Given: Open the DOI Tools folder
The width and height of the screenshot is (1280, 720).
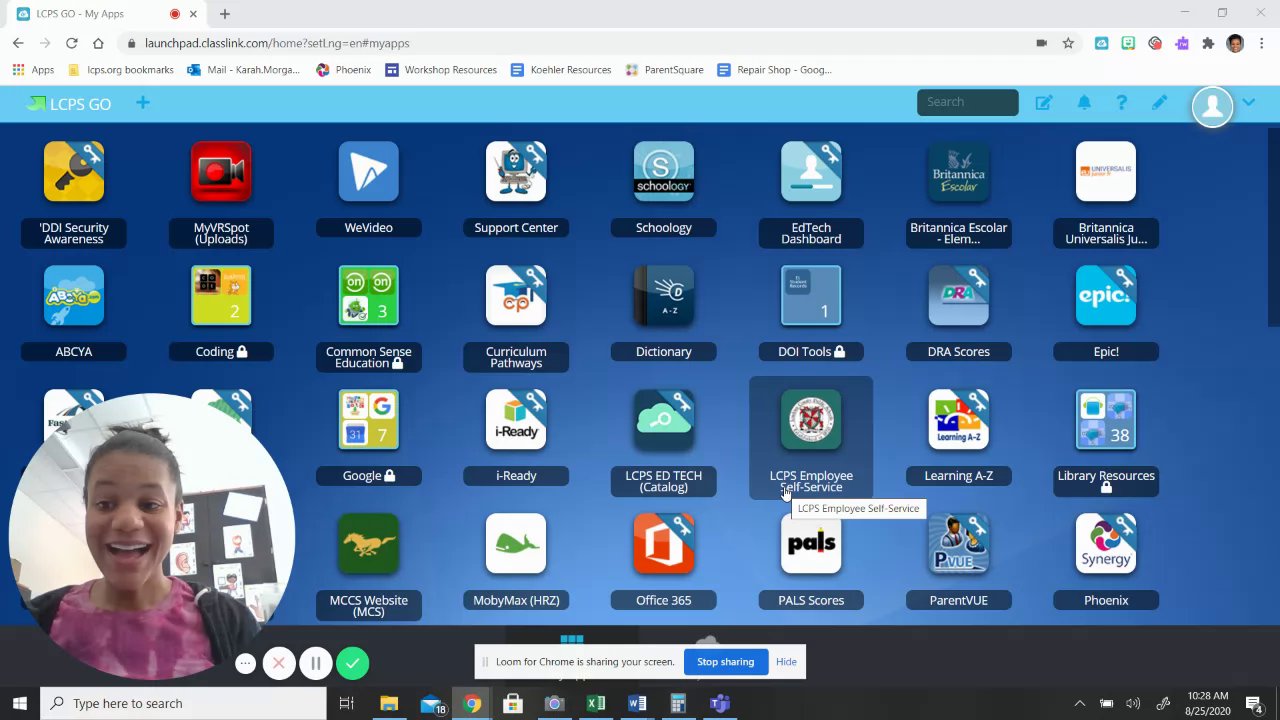Looking at the screenshot, I should pyautogui.click(x=811, y=296).
